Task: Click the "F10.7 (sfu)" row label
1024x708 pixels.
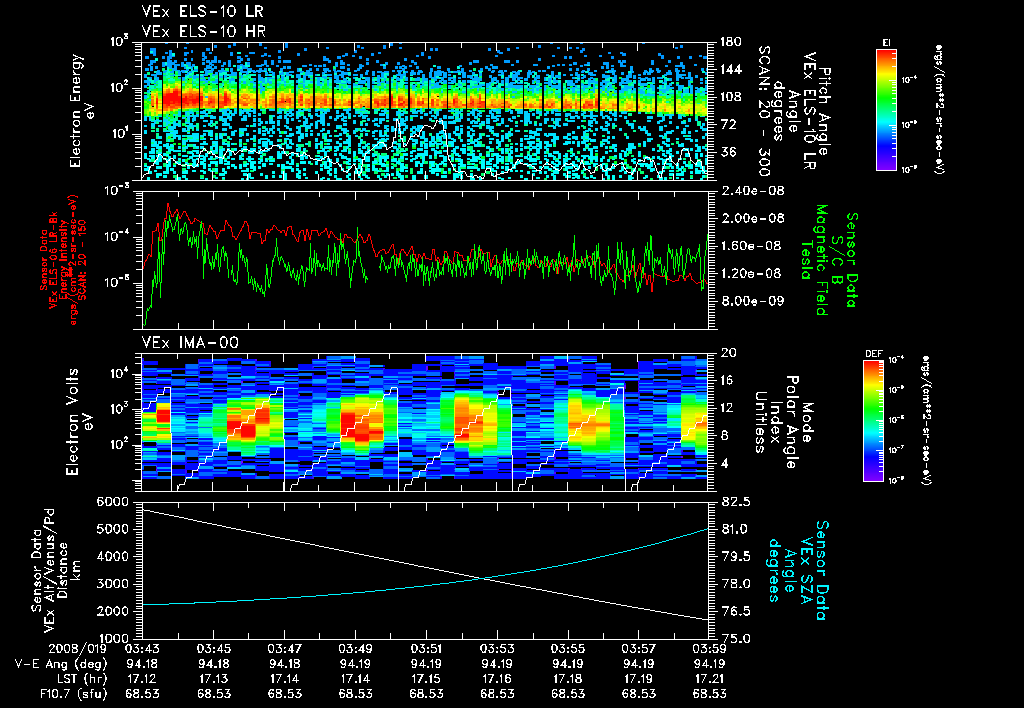Action: [x=73, y=694]
